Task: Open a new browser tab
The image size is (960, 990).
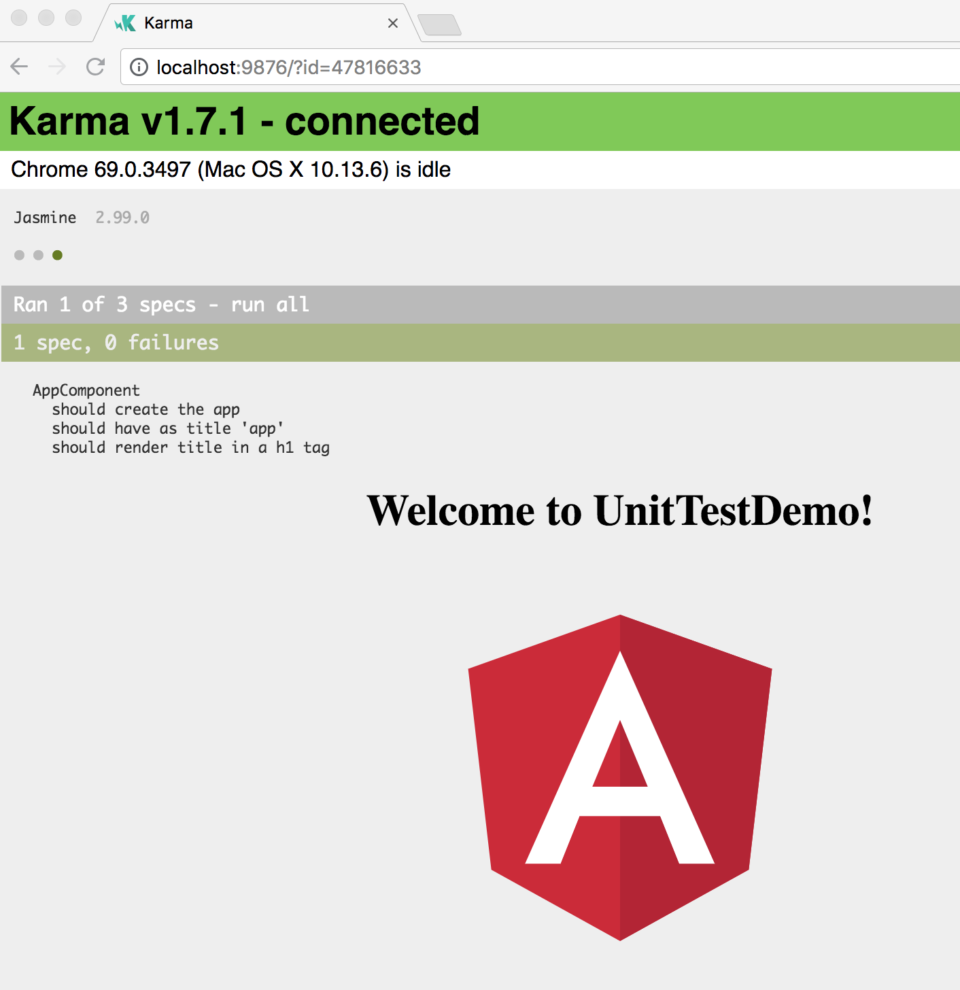Action: point(440,22)
